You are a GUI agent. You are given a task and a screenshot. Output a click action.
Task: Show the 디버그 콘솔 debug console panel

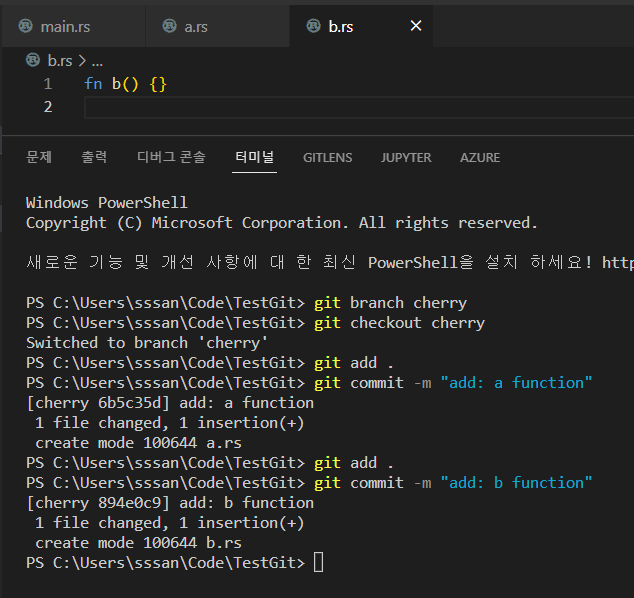171,157
